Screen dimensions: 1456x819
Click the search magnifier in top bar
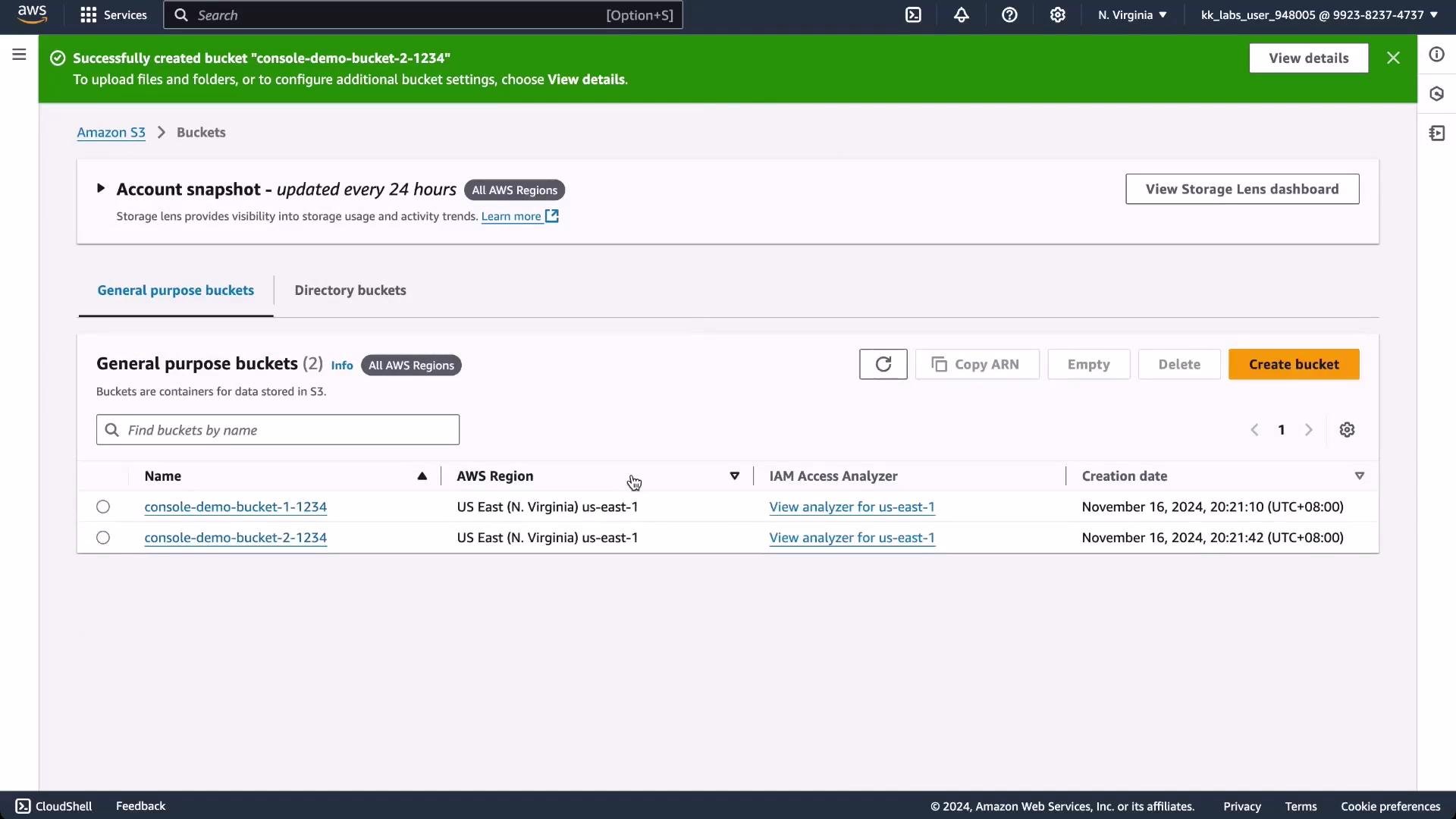pyautogui.click(x=181, y=15)
